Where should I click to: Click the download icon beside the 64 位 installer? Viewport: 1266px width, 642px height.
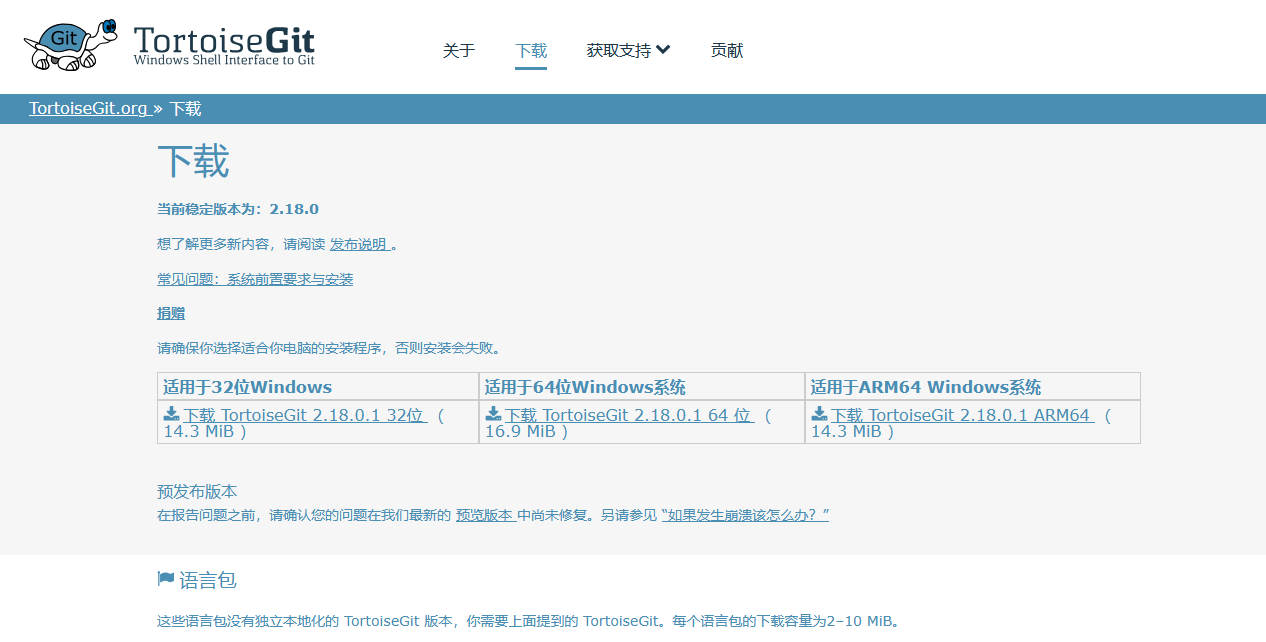493,414
